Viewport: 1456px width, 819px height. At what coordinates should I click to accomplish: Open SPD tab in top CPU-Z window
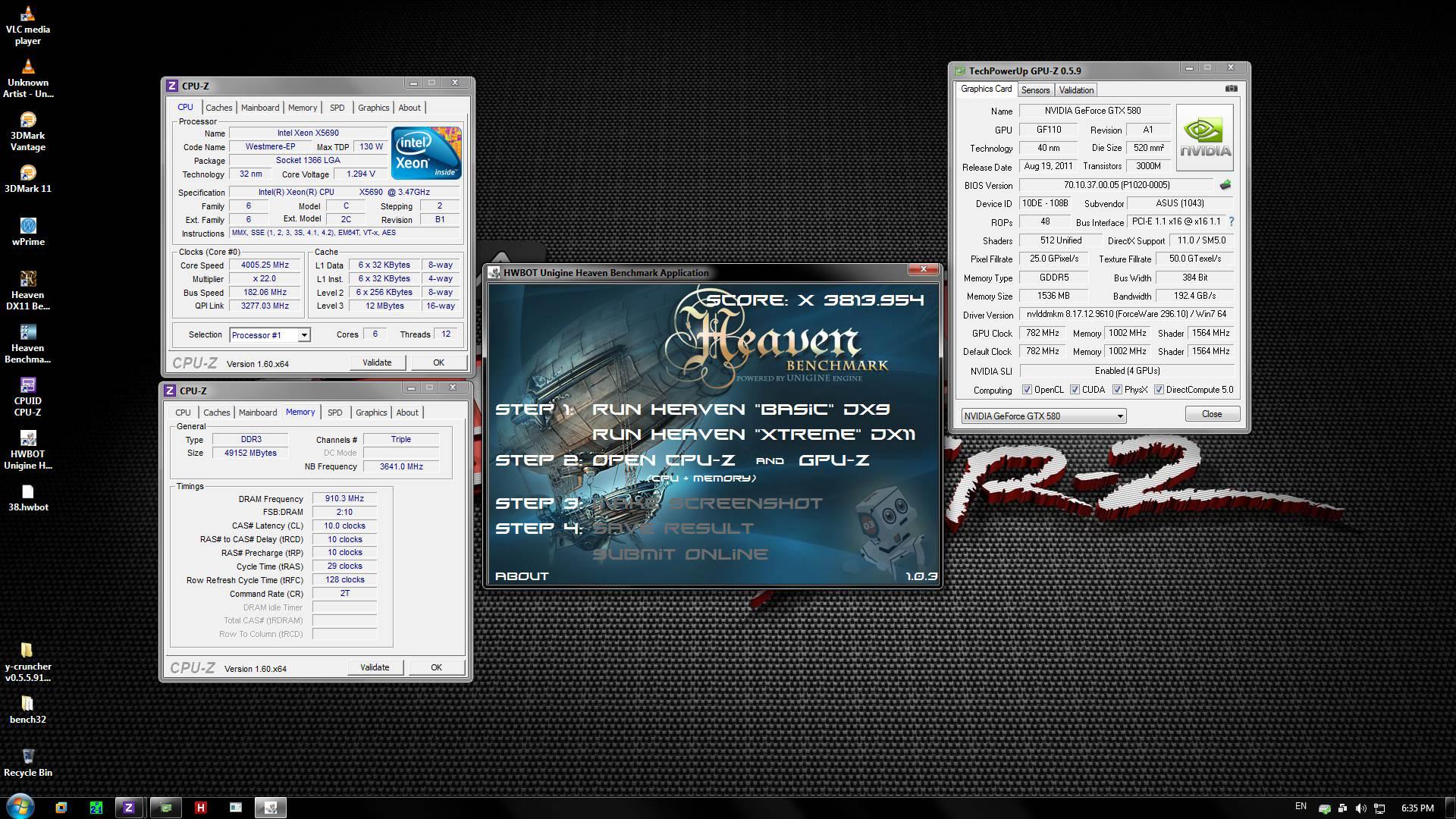coord(337,108)
